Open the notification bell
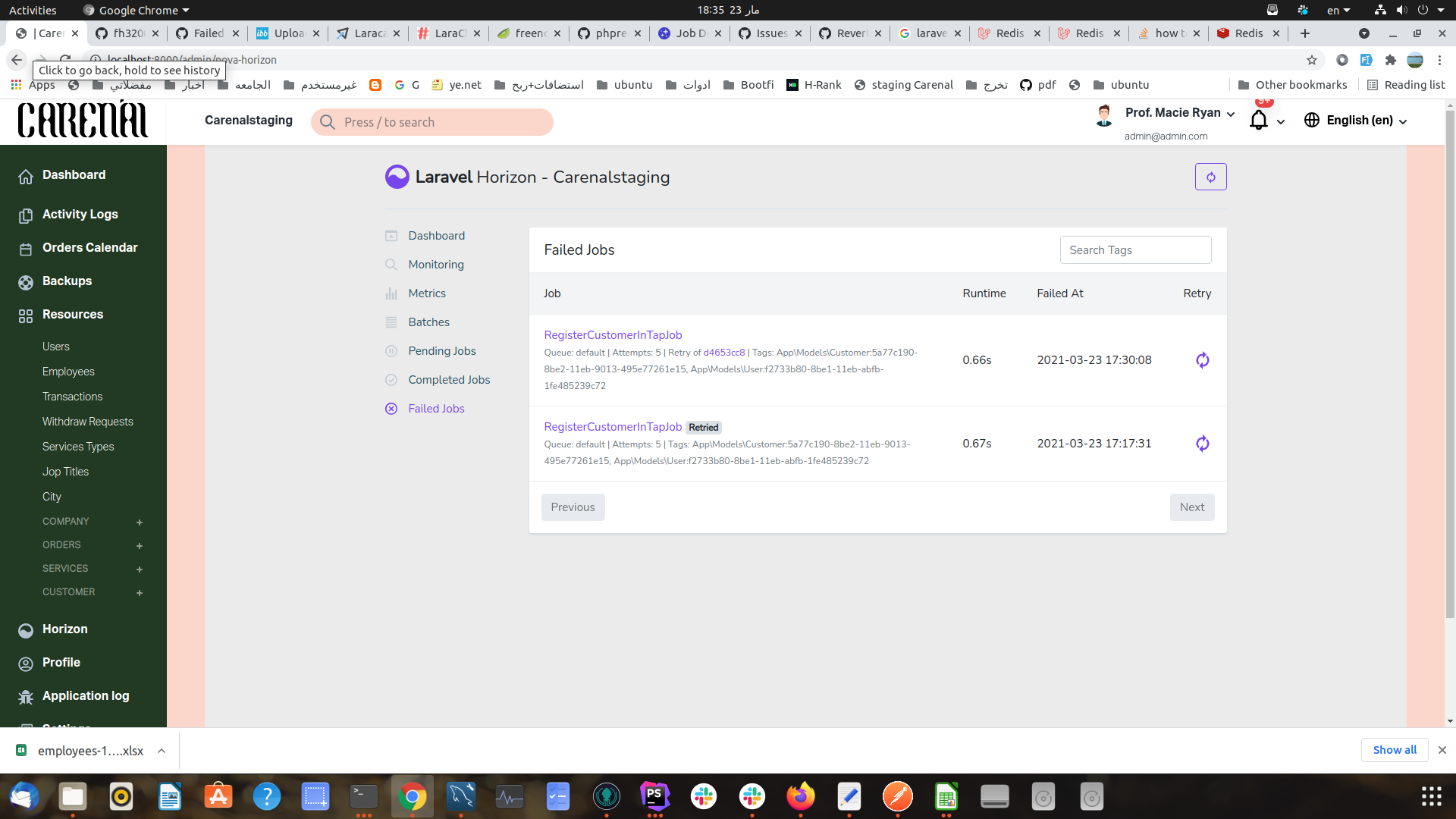 pyautogui.click(x=1258, y=120)
